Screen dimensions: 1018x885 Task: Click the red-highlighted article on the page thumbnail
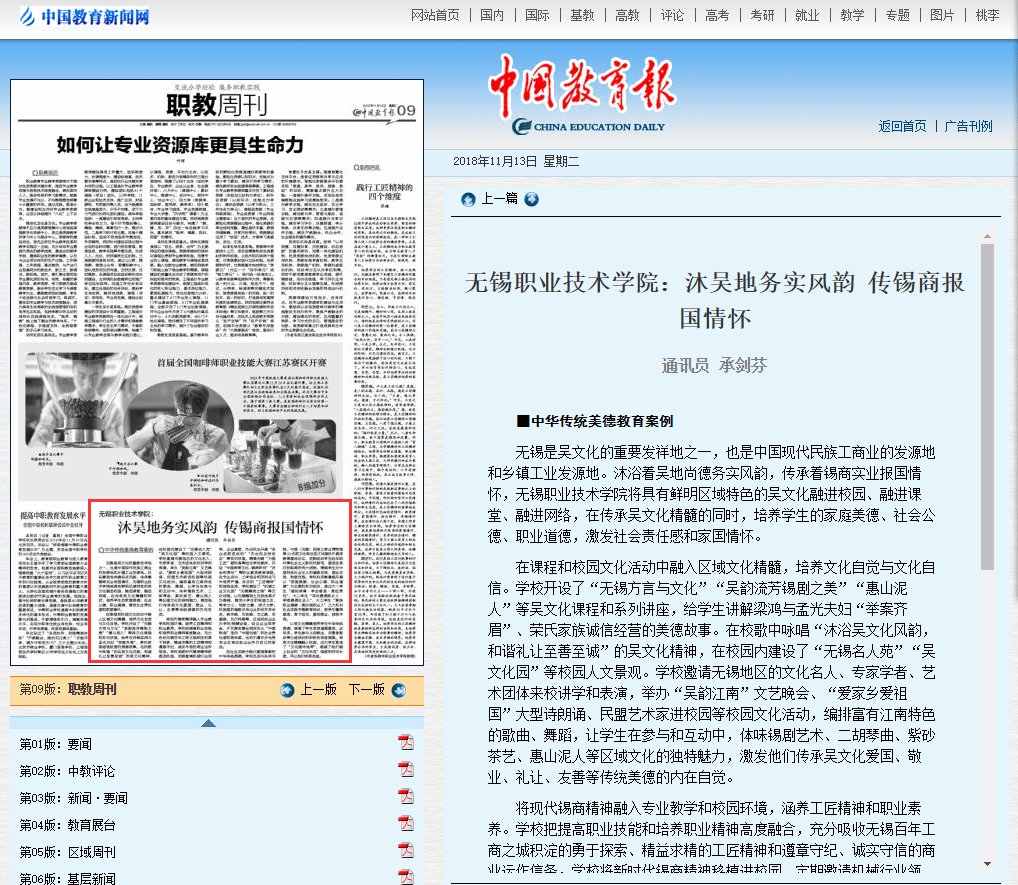tap(219, 580)
